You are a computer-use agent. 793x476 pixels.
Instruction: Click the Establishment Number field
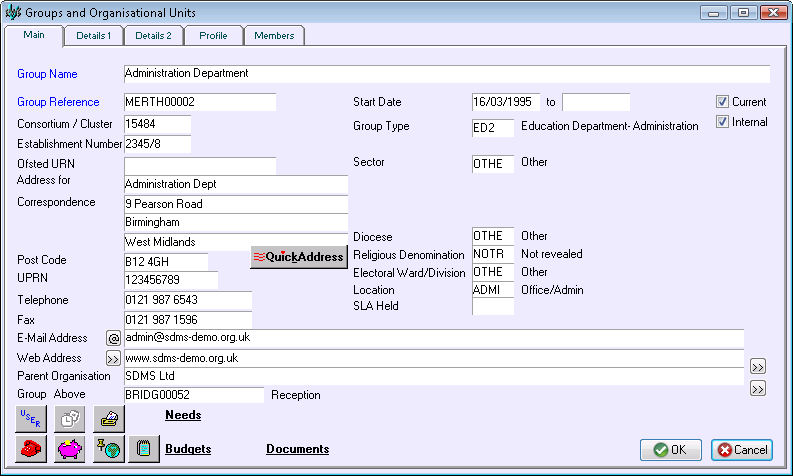pos(158,144)
